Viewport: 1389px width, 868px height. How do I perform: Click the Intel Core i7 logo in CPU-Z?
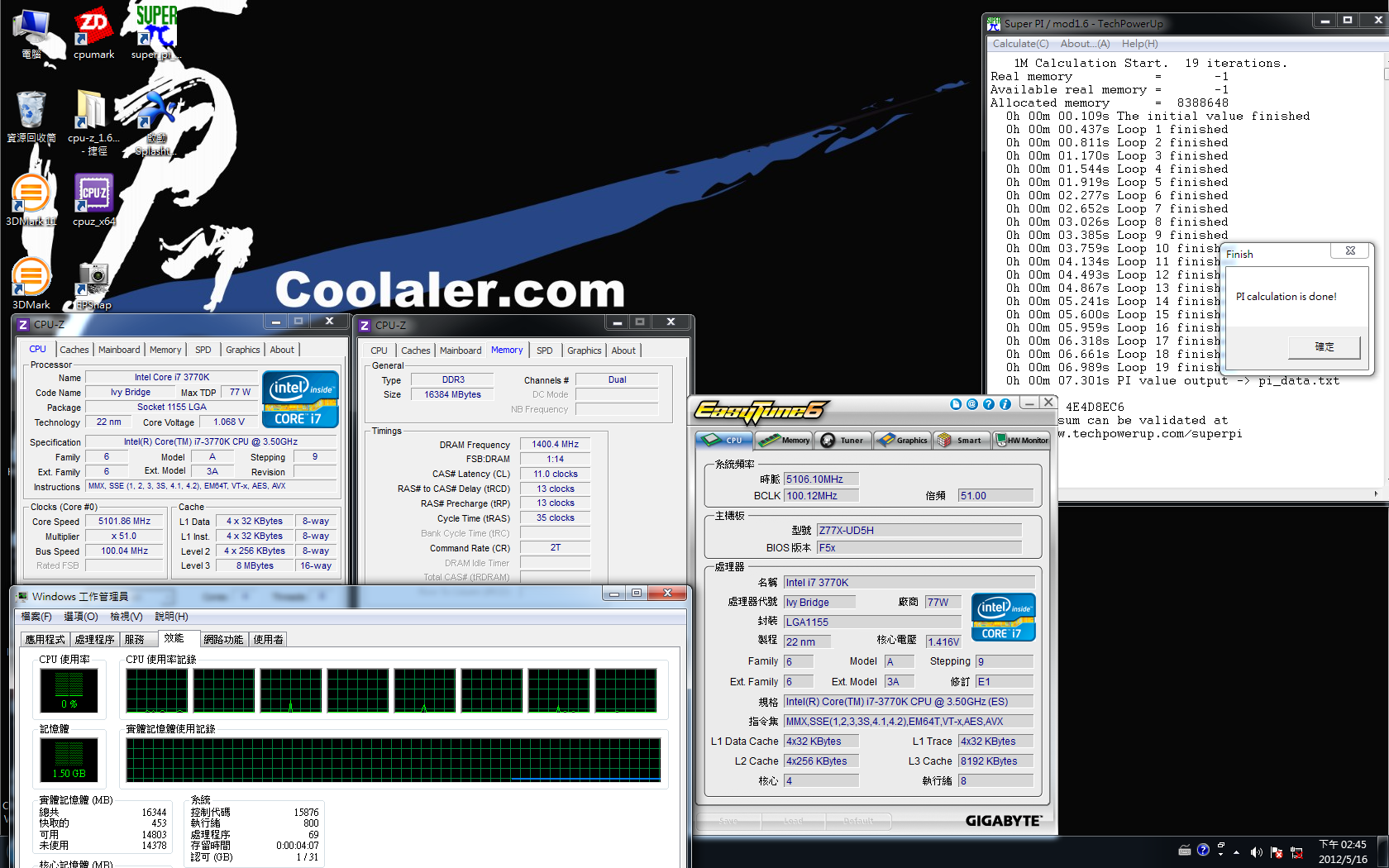[300, 399]
